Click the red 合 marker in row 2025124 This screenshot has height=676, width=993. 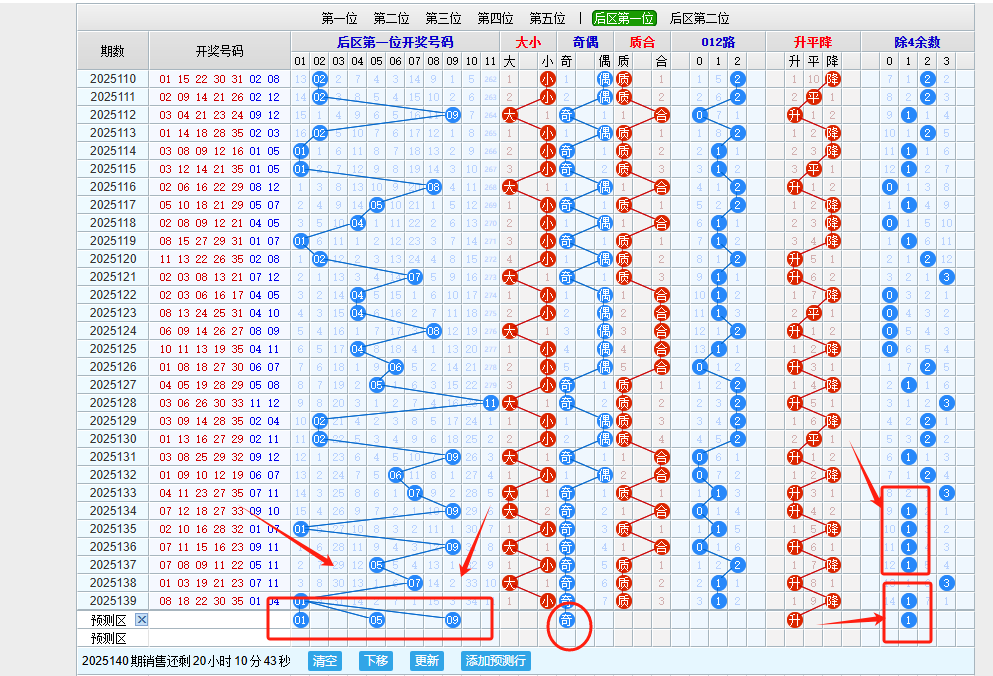pyautogui.click(x=661, y=331)
